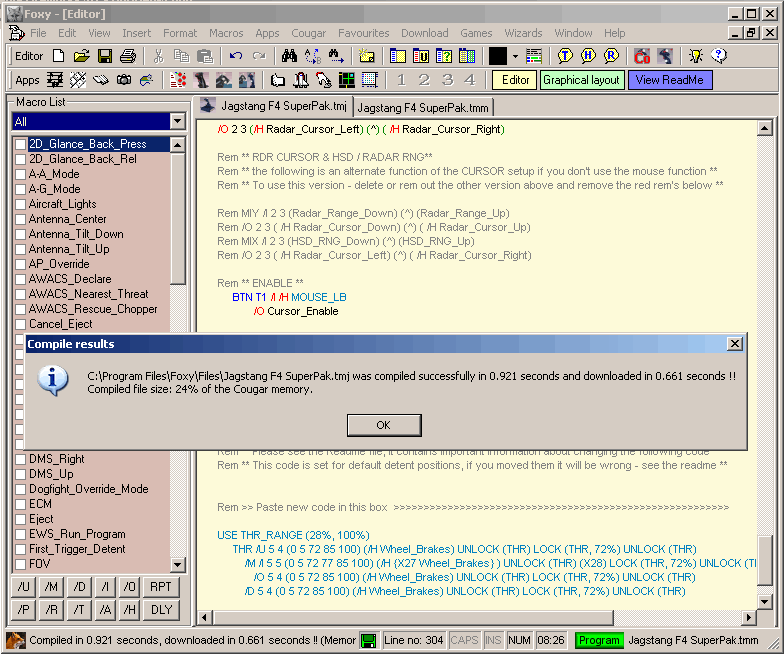Screen dimensions: 784x654
Task: Click the New blank document icon
Action: click(59, 57)
